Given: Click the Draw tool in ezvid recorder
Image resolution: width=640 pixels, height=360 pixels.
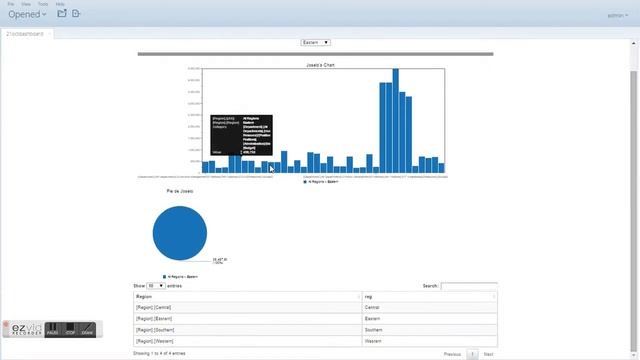Looking at the screenshot, I should pos(87,329).
